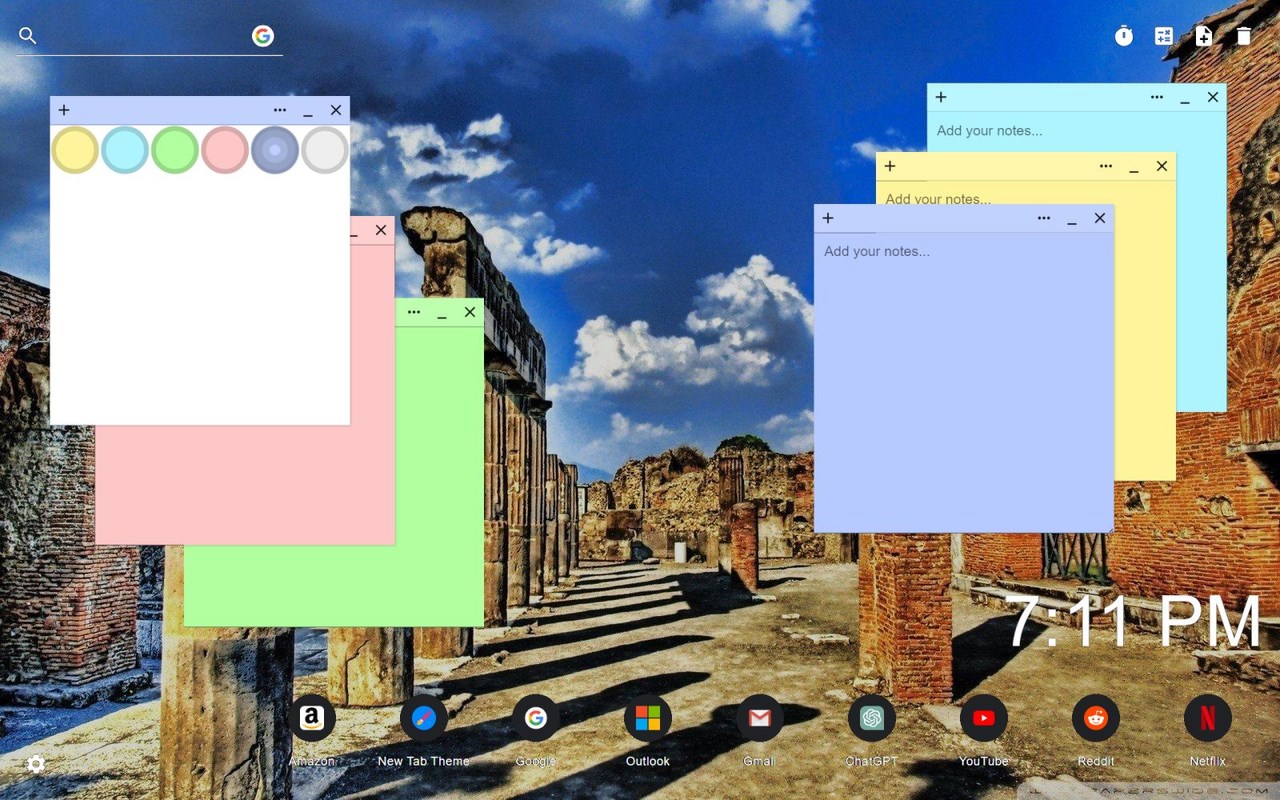1280x800 pixels.
Task: Open the timer stopwatch icon
Action: [x=1124, y=36]
